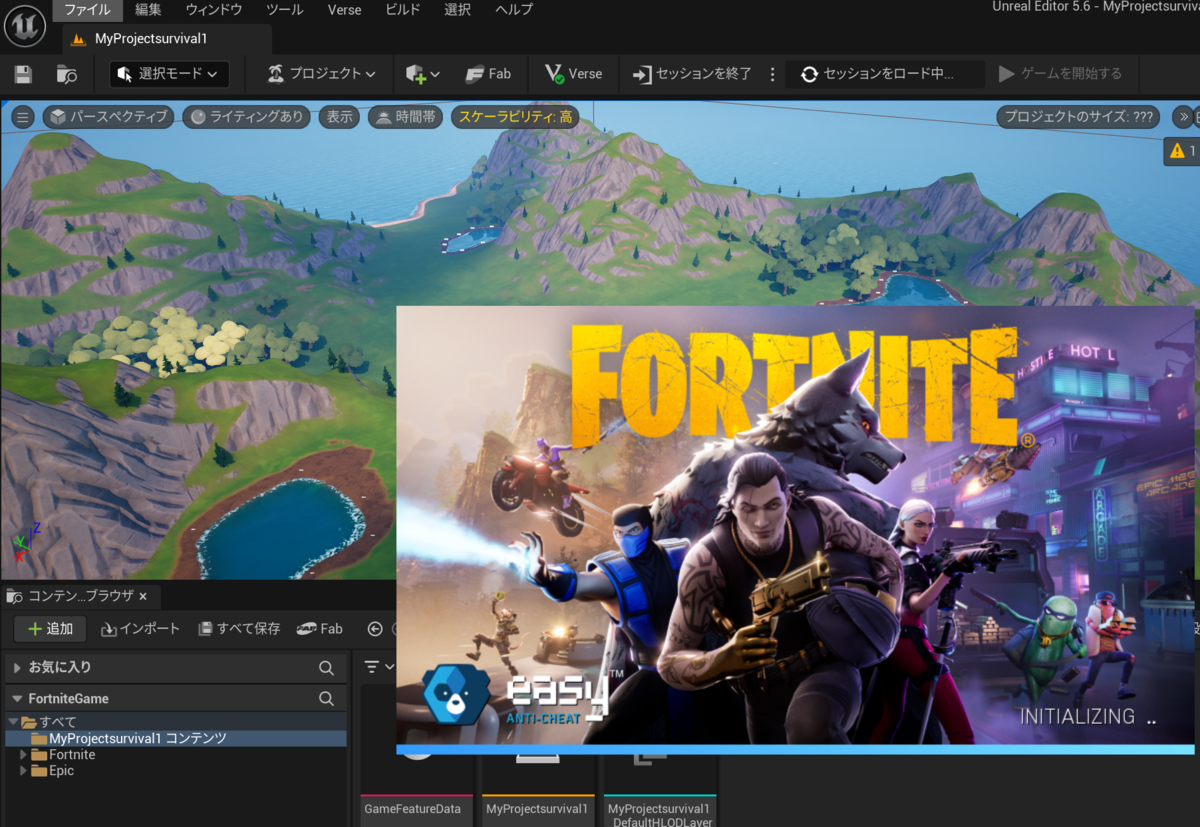
Task: Click the Fortnite logo on splash screen
Action: coord(795,386)
